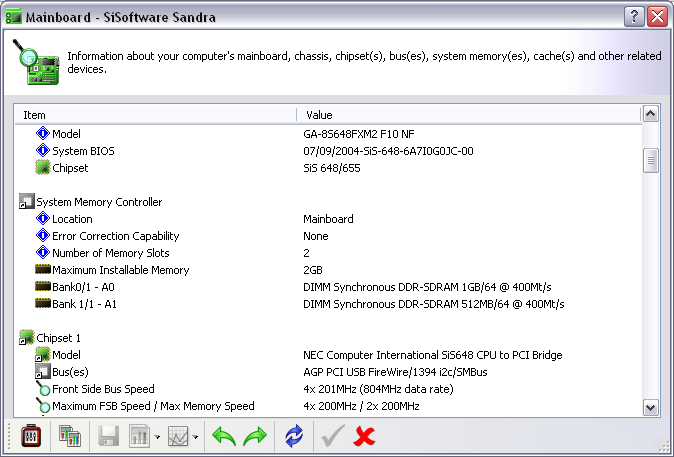Click the scrollbar up arrow
Screen dimensions: 674x457
tap(650, 115)
